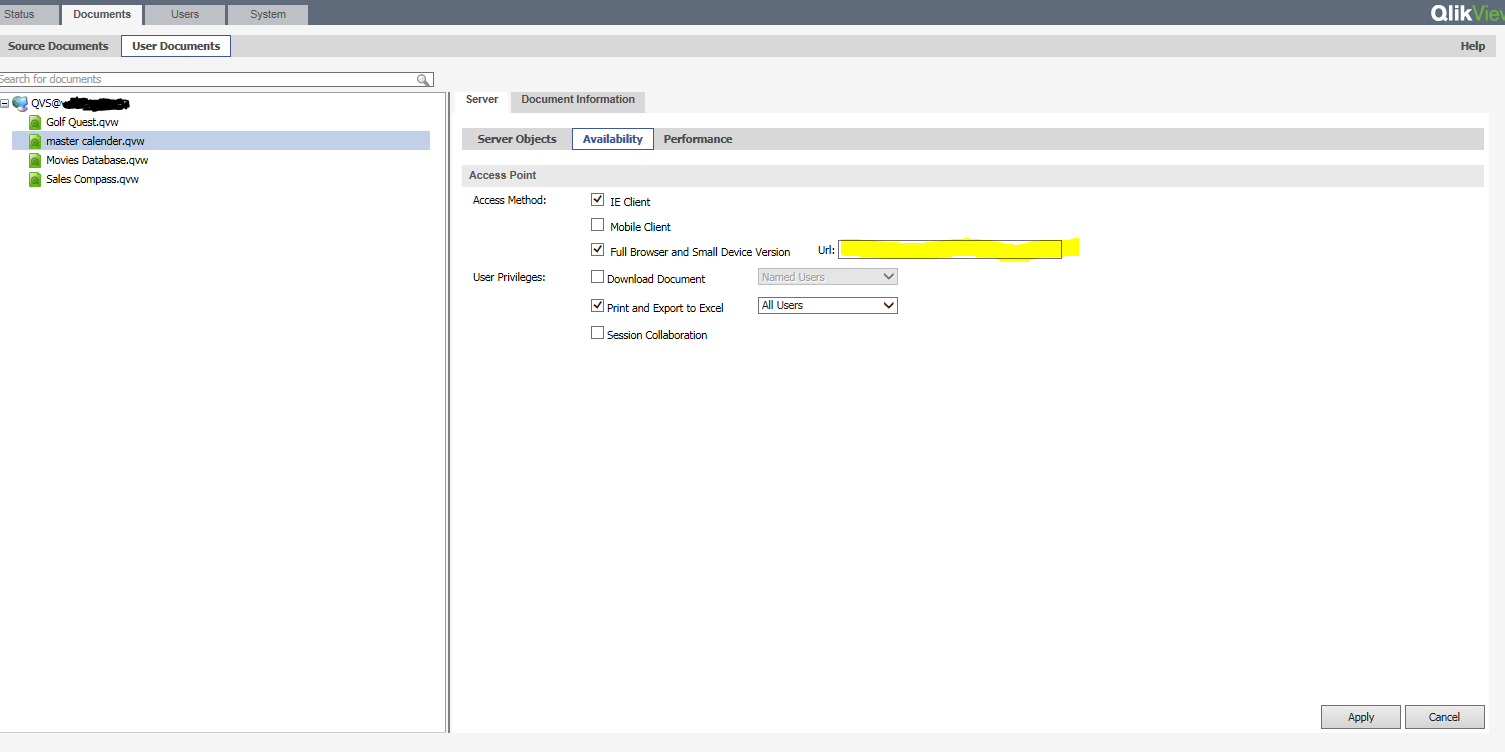Select the Availability tab
The width and height of the screenshot is (1505, 752).
tap(613, 139)
